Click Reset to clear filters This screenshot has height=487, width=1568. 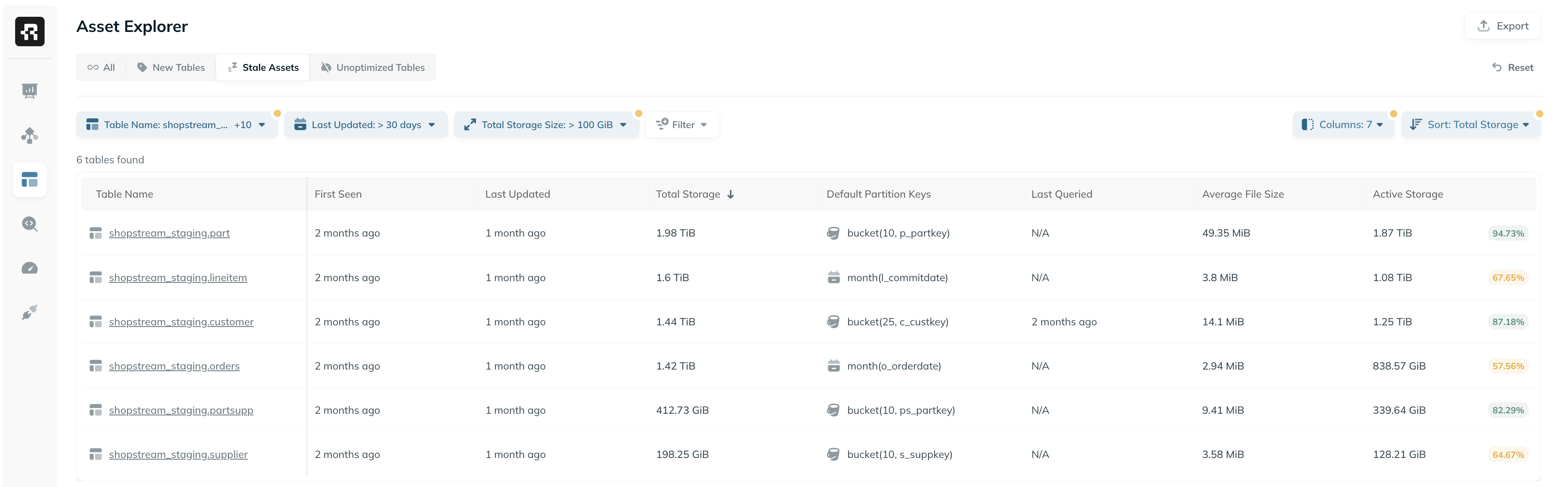(1514, 67)
